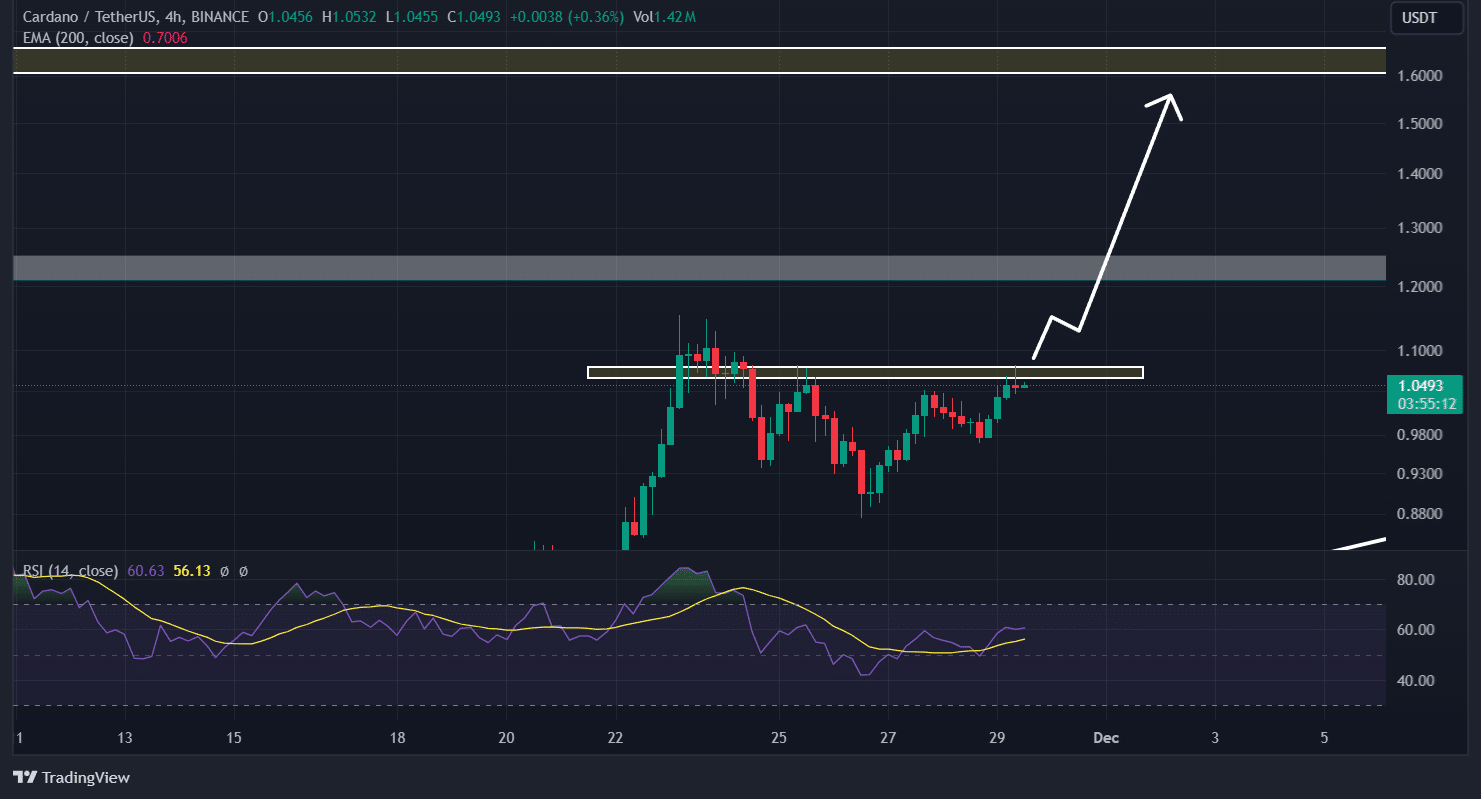Select the RSI (14, close) indicator legend
The width and height of the screenshot is (1481, 799).
click(x=72, y=571)
